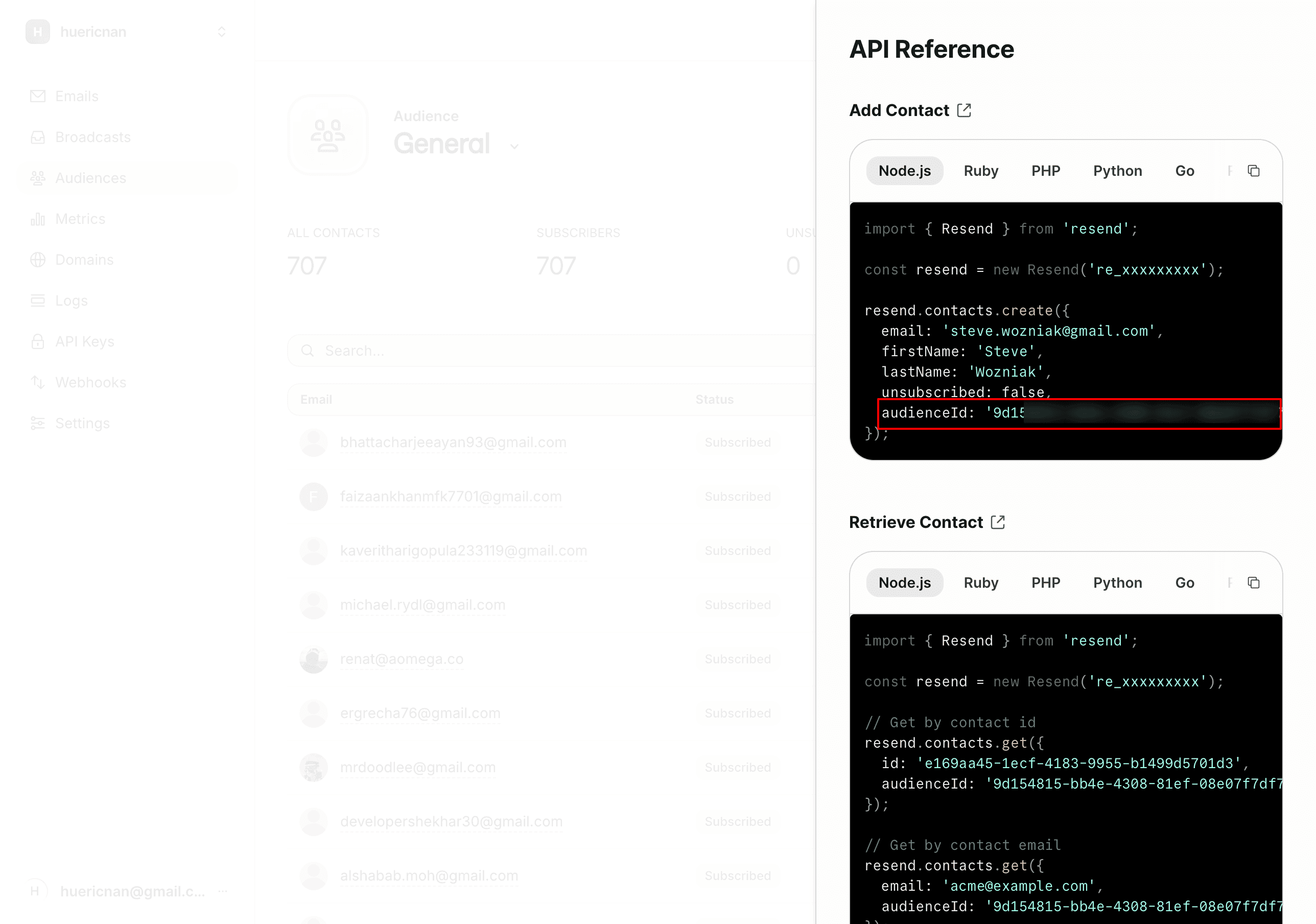Click the renat@aomega.co avatar thumbnail

[x=314, y=659]
